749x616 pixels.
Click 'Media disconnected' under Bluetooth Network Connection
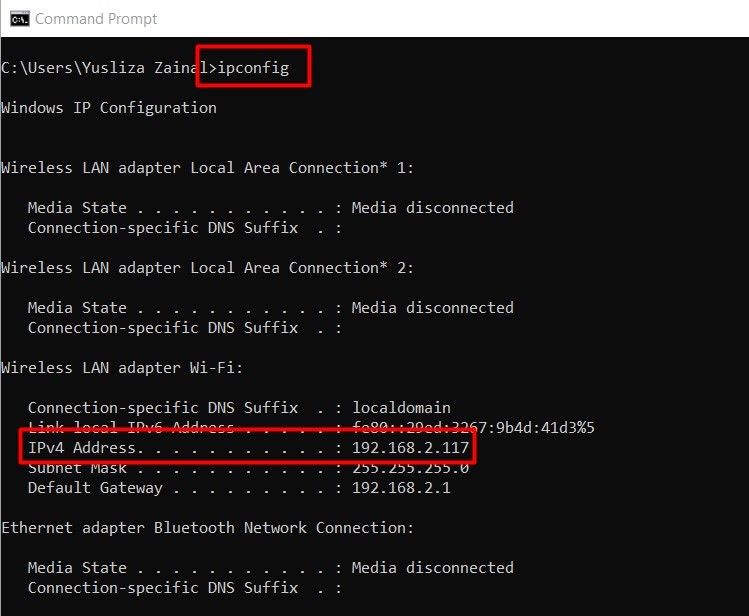[433, 568]
